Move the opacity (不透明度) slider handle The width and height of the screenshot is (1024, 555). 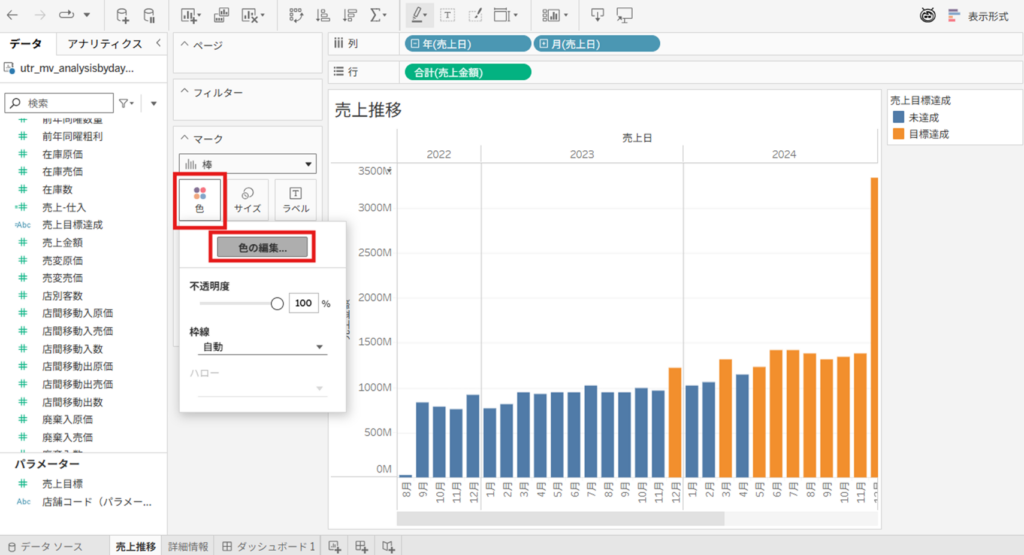click(x=277, y=304)
